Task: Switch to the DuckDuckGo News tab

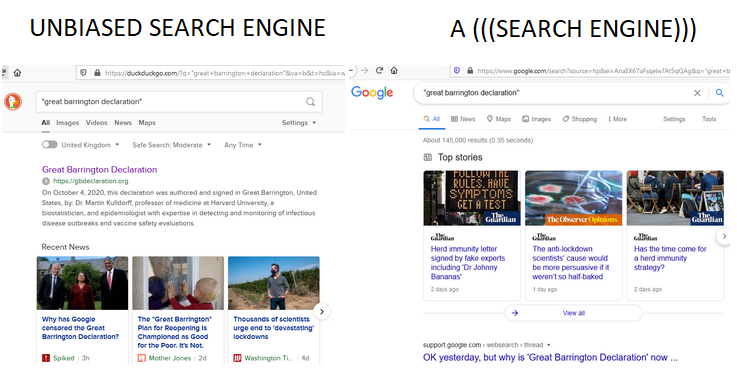Action: [x=123, y=123]
